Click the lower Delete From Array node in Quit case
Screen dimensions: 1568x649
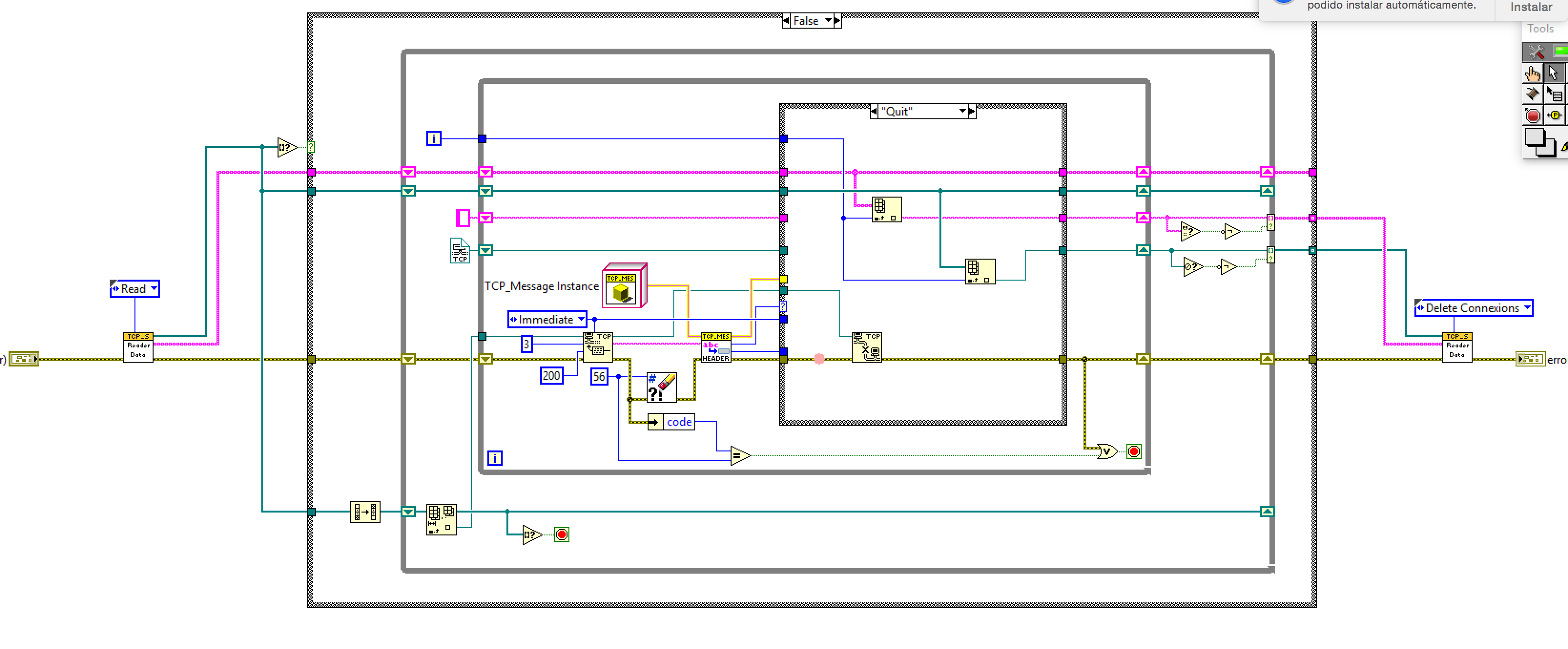[980, 271]
